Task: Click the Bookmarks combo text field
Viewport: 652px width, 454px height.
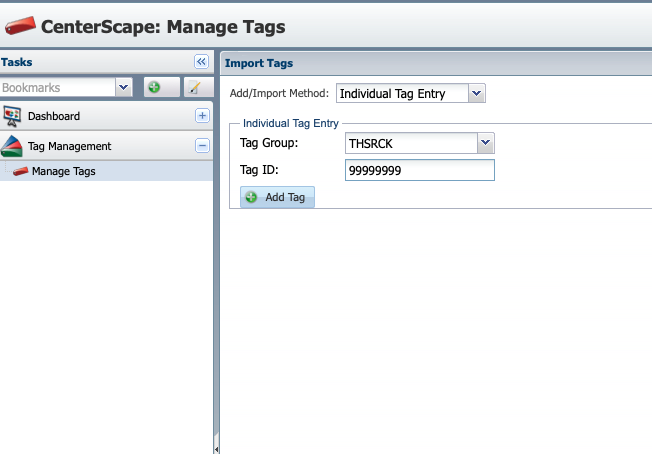Action: pyautogui.click(x=58, y=87)
